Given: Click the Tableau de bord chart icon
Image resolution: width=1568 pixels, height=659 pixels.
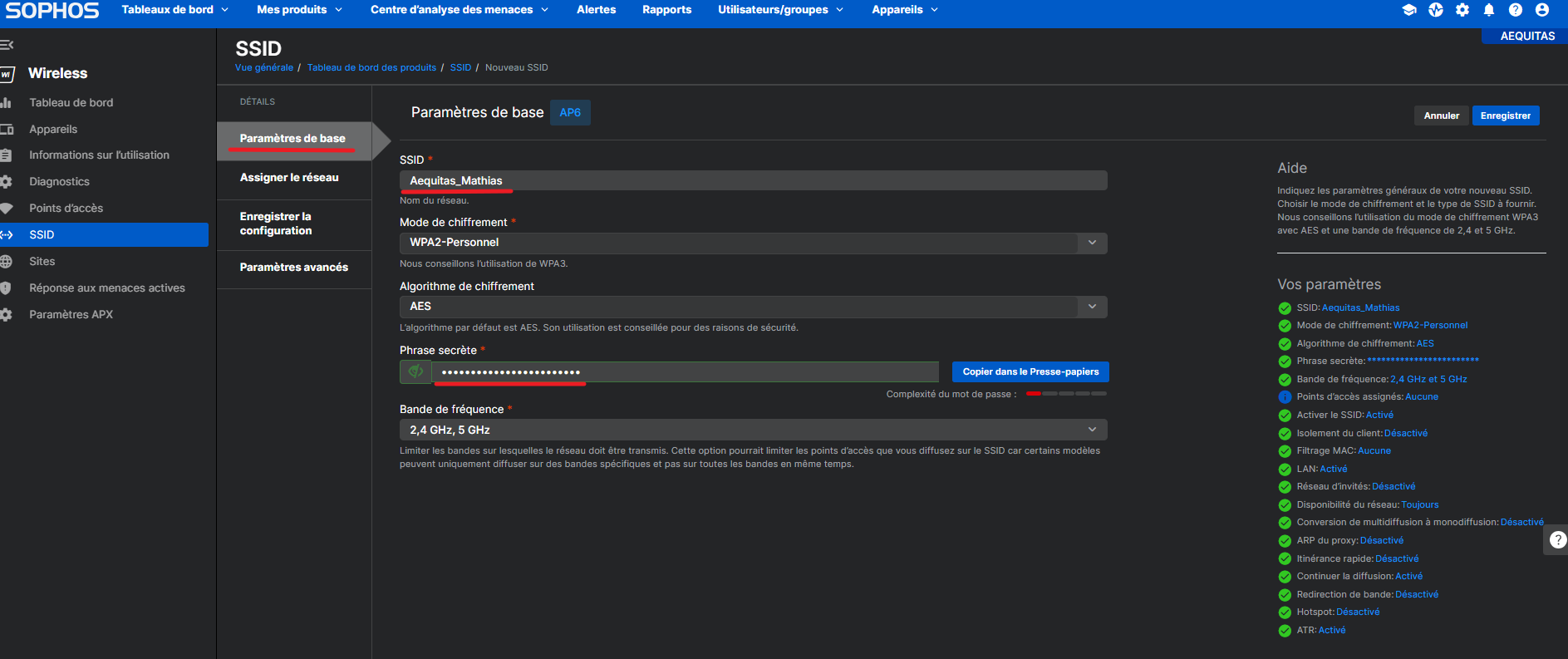Looking at the screenshot, I should [6, 103].
